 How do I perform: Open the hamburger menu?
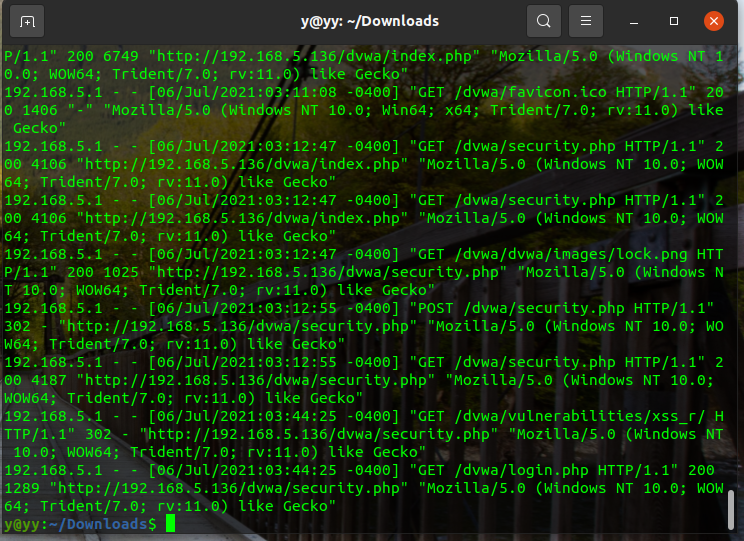click(x=586, y=21)
